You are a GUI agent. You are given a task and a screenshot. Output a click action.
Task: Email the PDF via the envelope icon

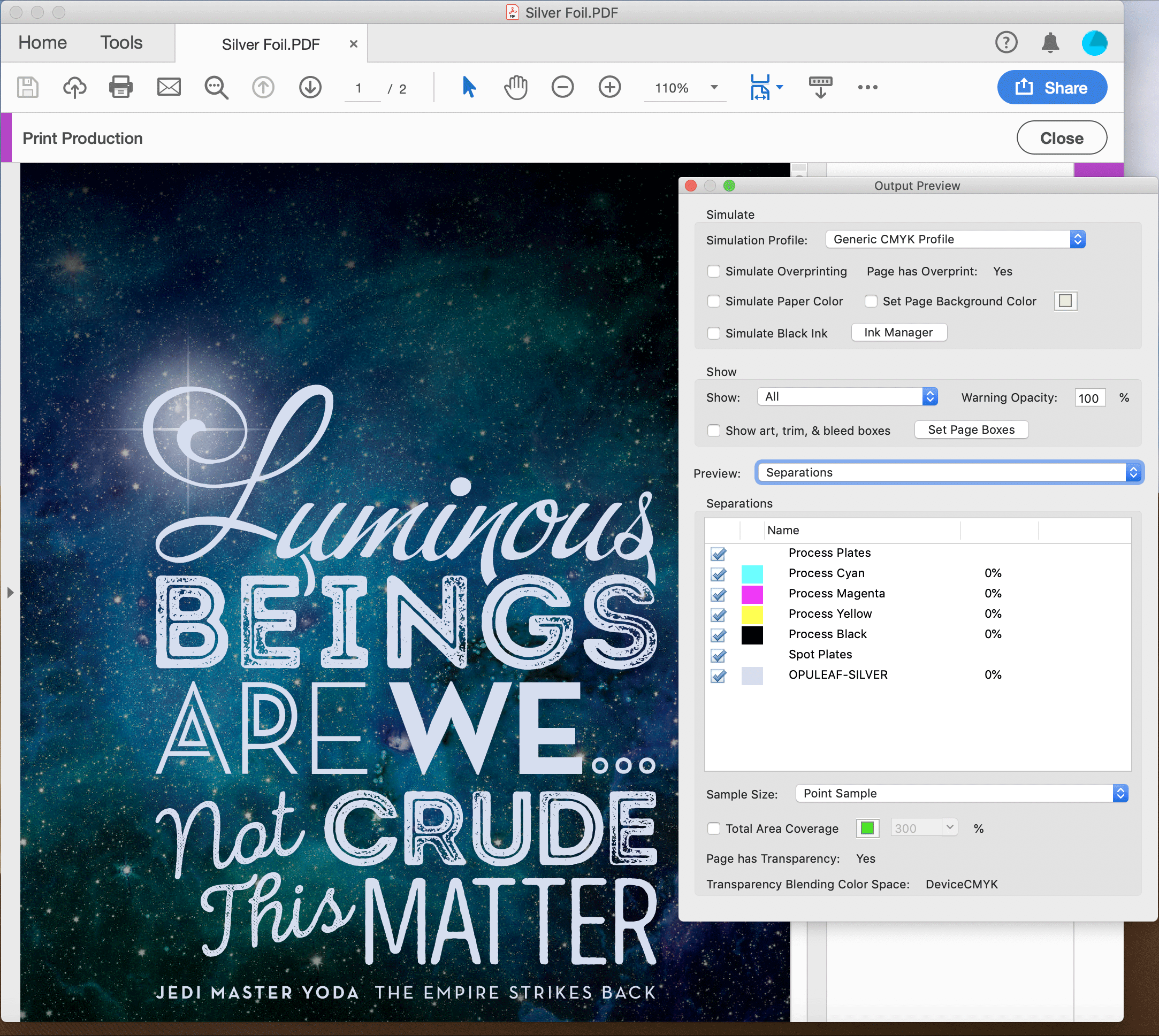[x=169, y=87]
